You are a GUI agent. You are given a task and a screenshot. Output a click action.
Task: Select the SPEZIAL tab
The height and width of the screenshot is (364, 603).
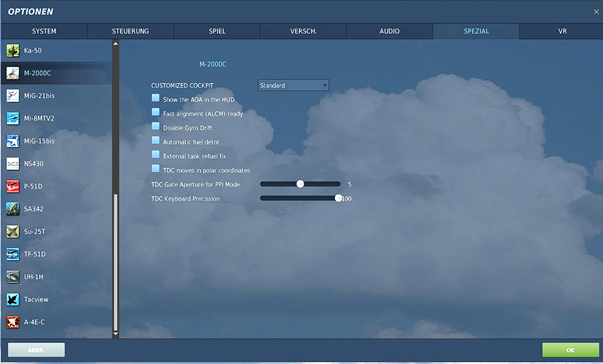[x=476, y=31]
